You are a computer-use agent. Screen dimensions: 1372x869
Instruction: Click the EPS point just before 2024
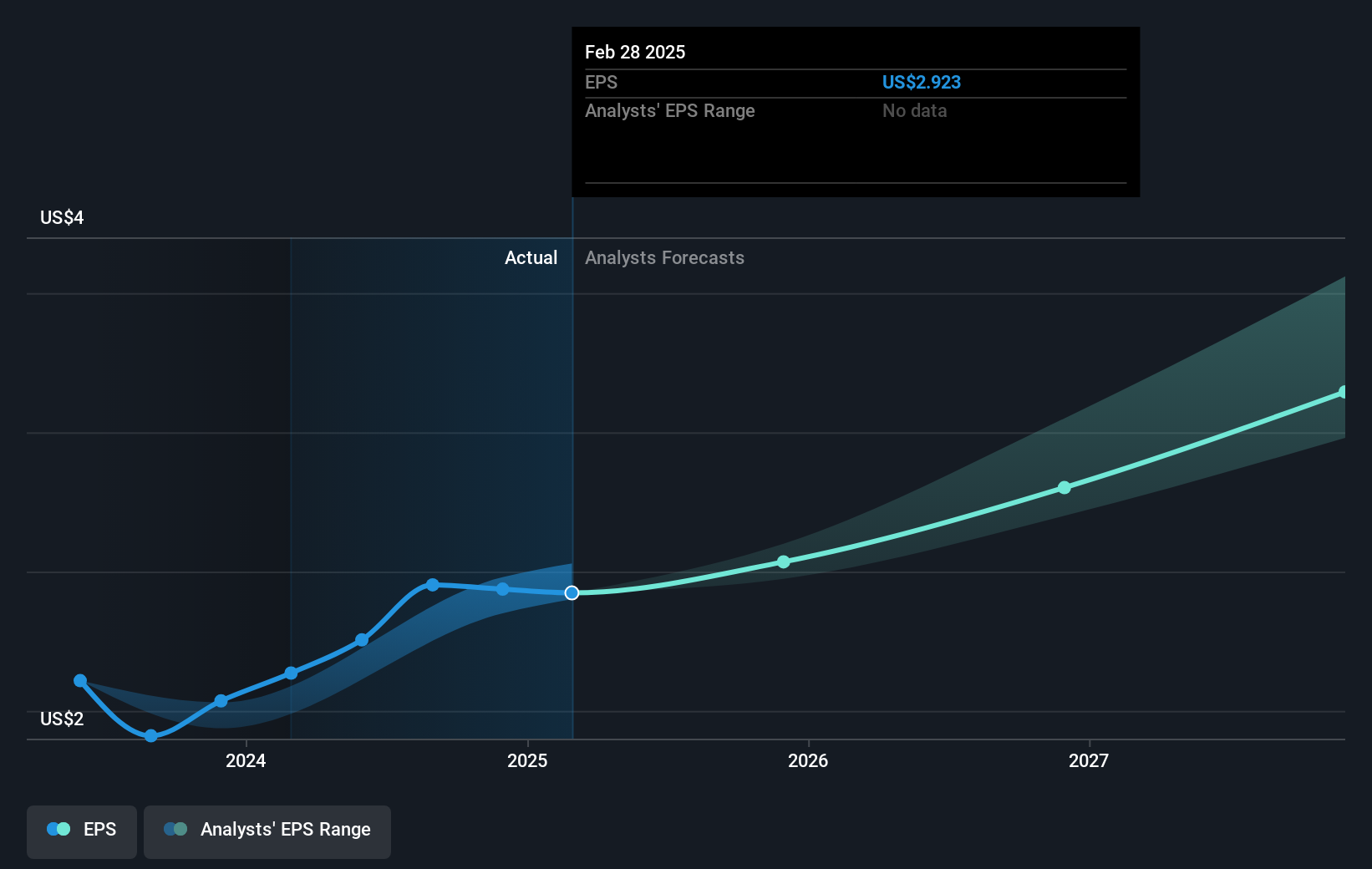click(221, 700)
